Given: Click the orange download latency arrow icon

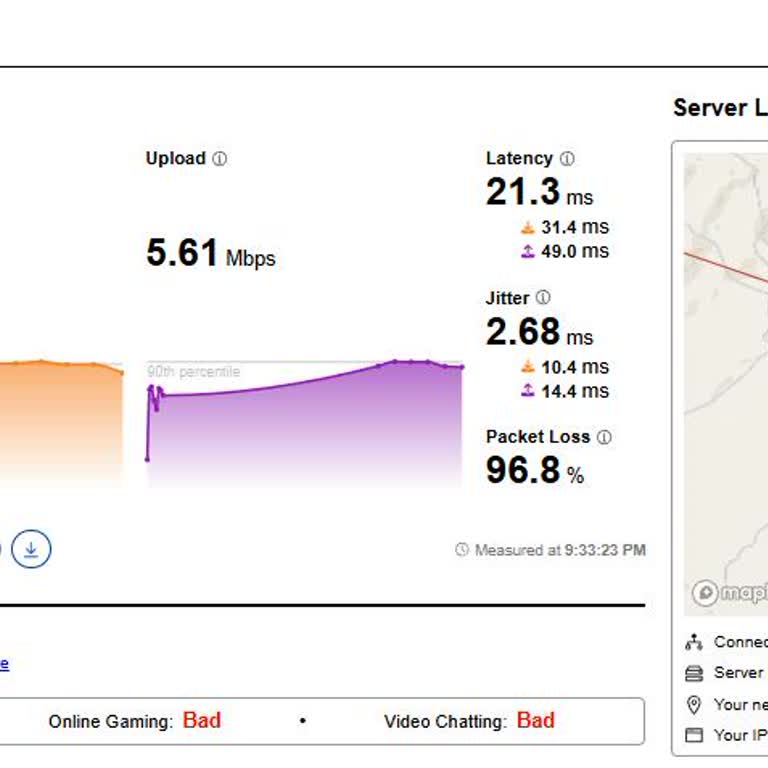Looking at the screenshot, I should pos(528,228).
